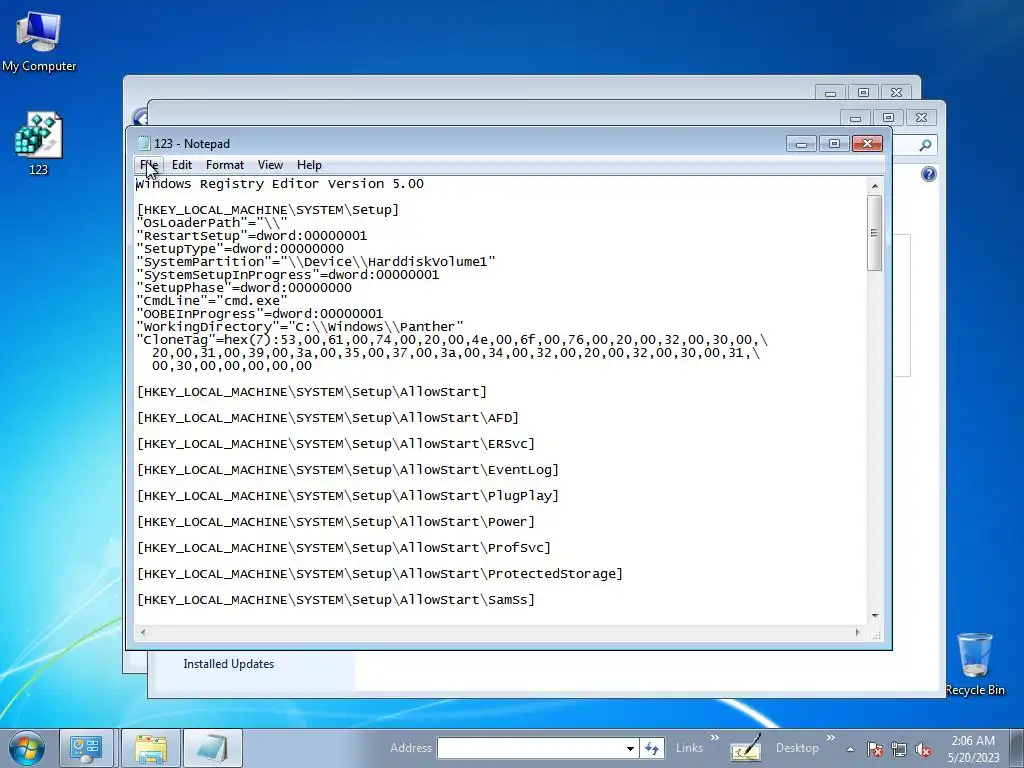The height and width of the screenshot is (768, 1024).
Task: Click the Notepad window resize grip corner
Action: (876, 633)
